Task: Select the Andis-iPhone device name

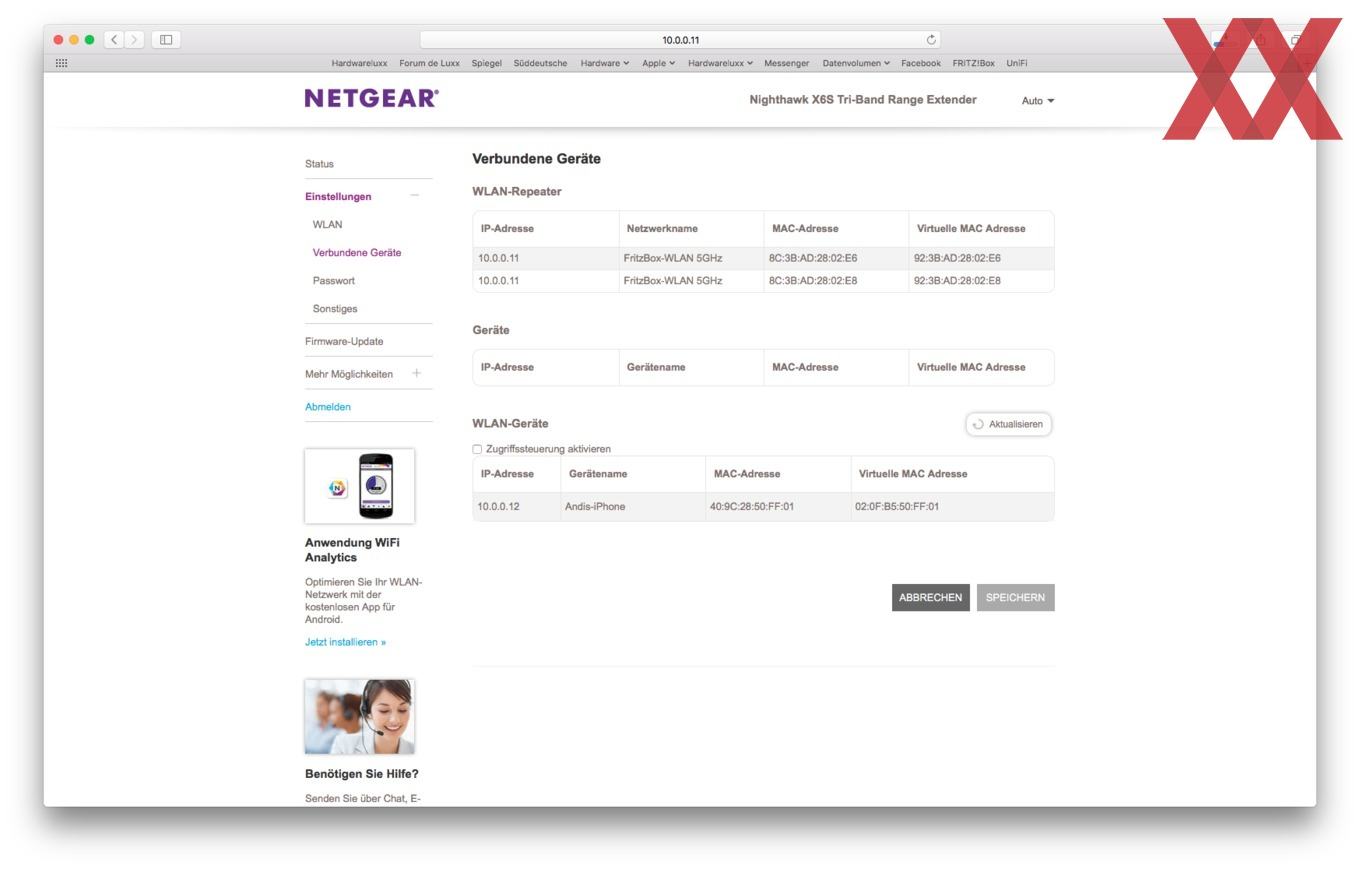Action: 595,506
